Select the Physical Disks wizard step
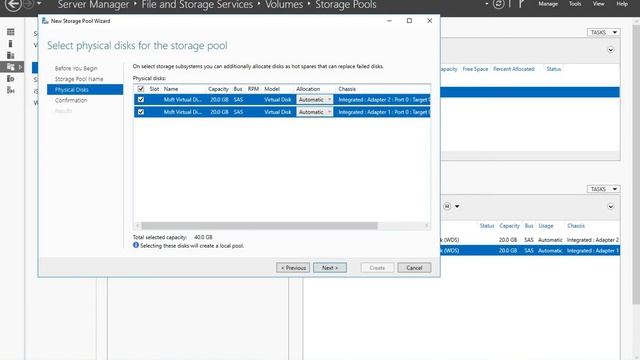The height and width of the screenshot is (360, 640). pos(85,89)
